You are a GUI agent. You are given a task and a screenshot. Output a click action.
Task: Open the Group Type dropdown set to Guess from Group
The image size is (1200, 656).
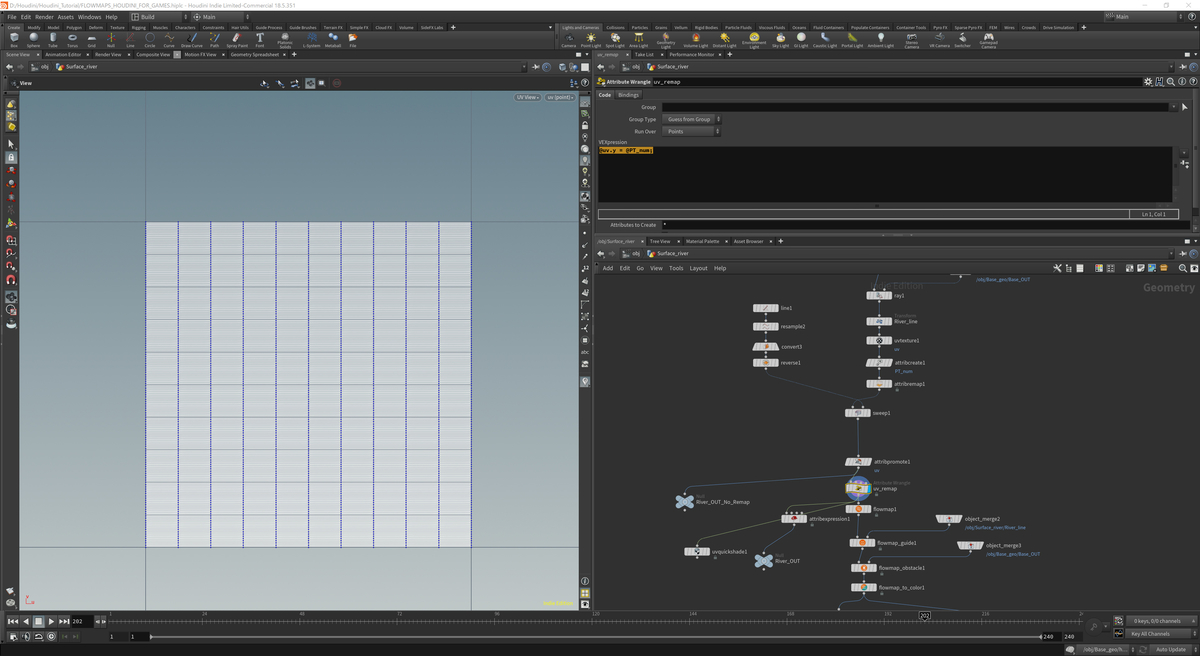pos(689,119)
